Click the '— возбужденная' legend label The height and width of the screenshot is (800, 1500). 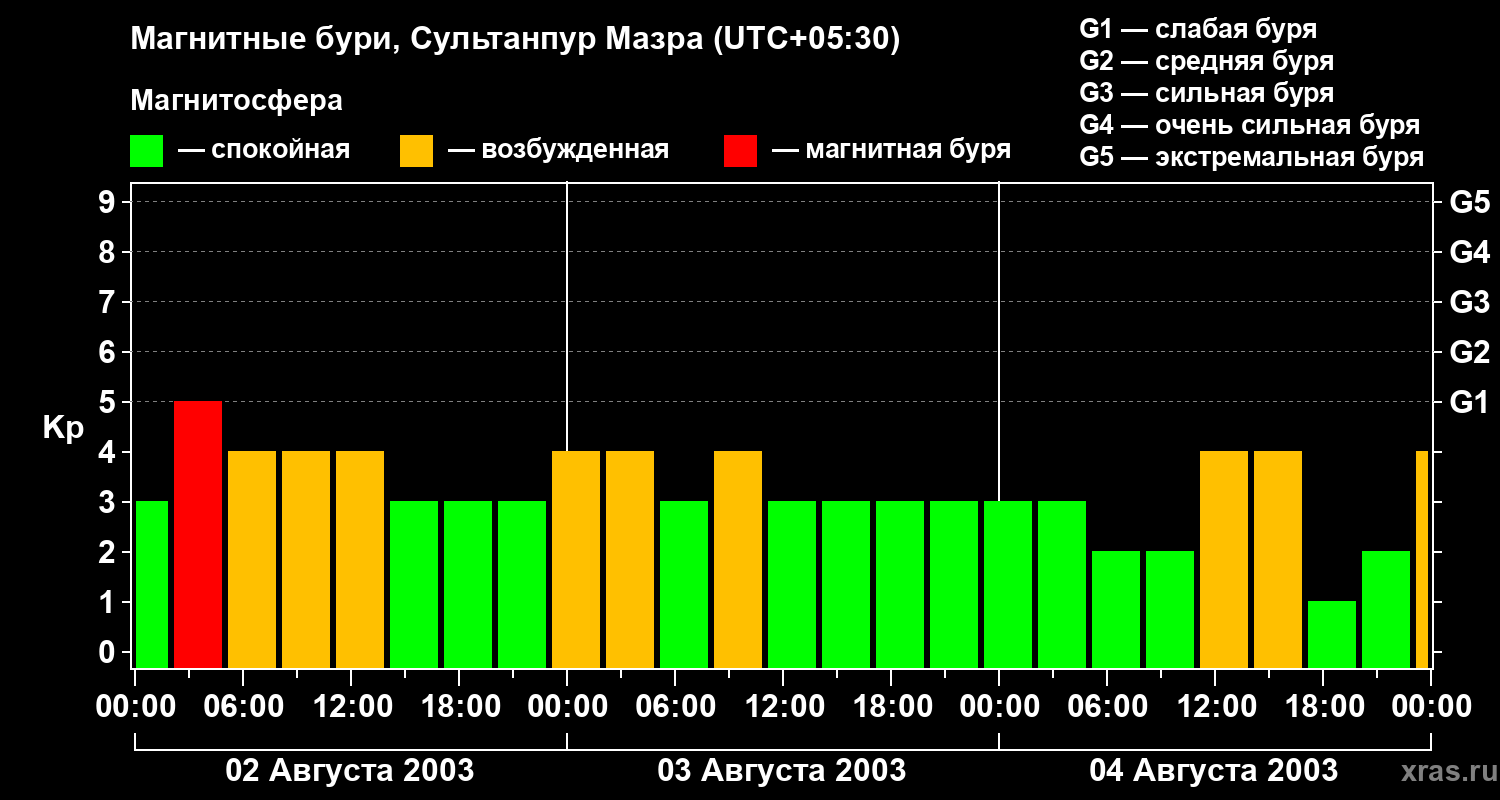click(x=558, y=150)
